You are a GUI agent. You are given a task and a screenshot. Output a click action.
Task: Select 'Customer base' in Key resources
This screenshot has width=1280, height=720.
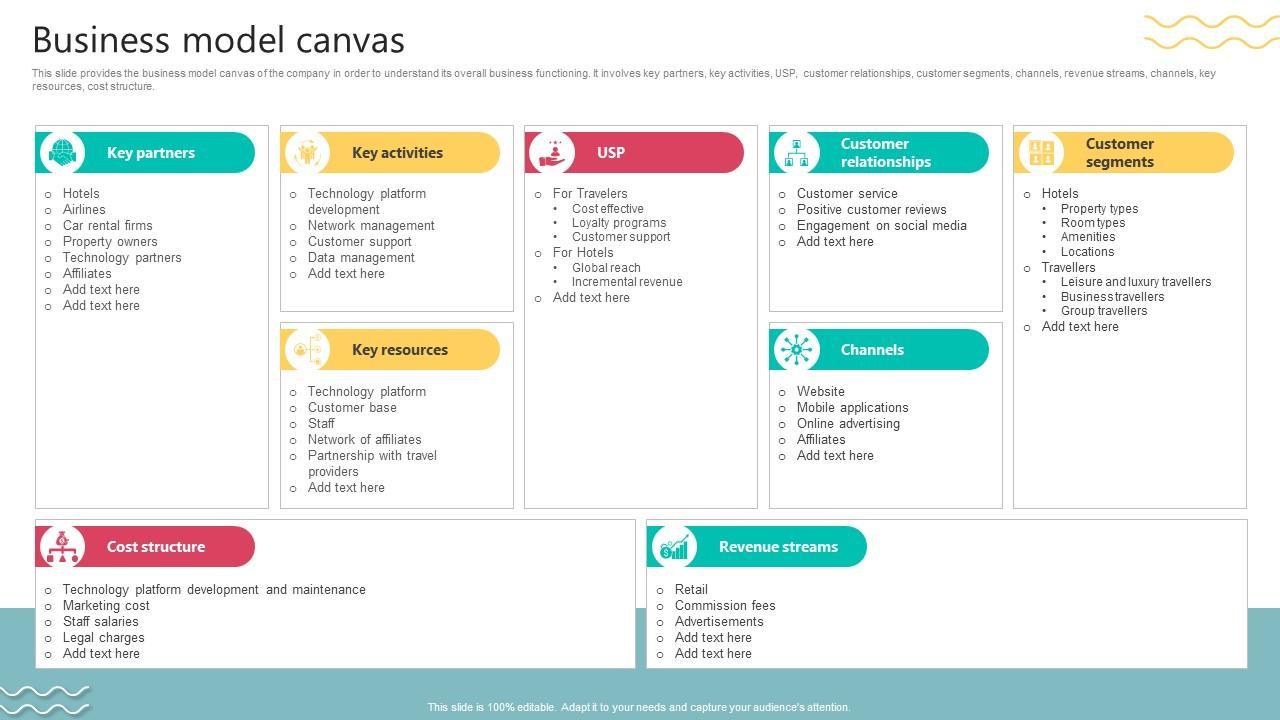[352, 408]
